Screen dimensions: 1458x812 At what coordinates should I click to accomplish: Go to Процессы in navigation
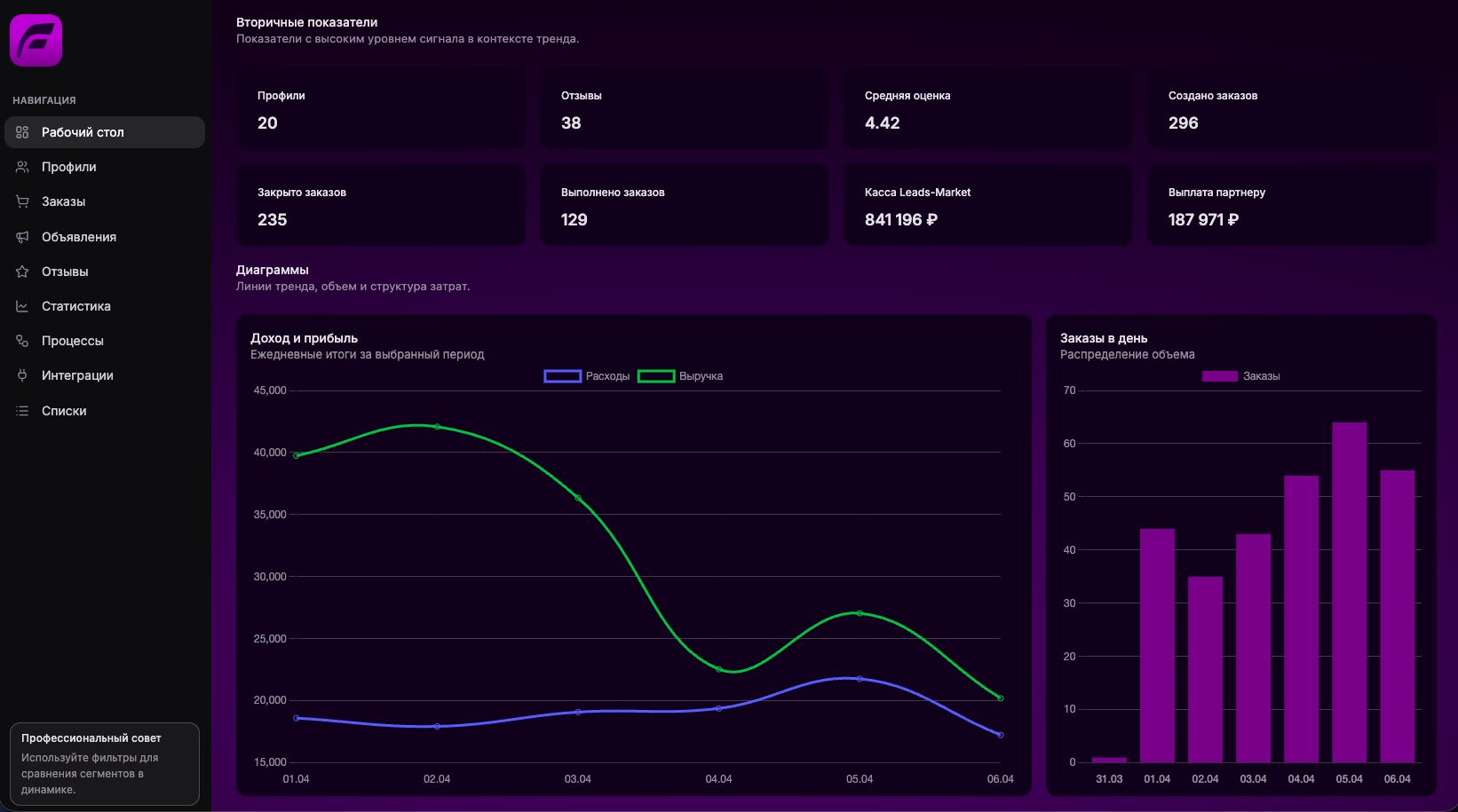105,341
